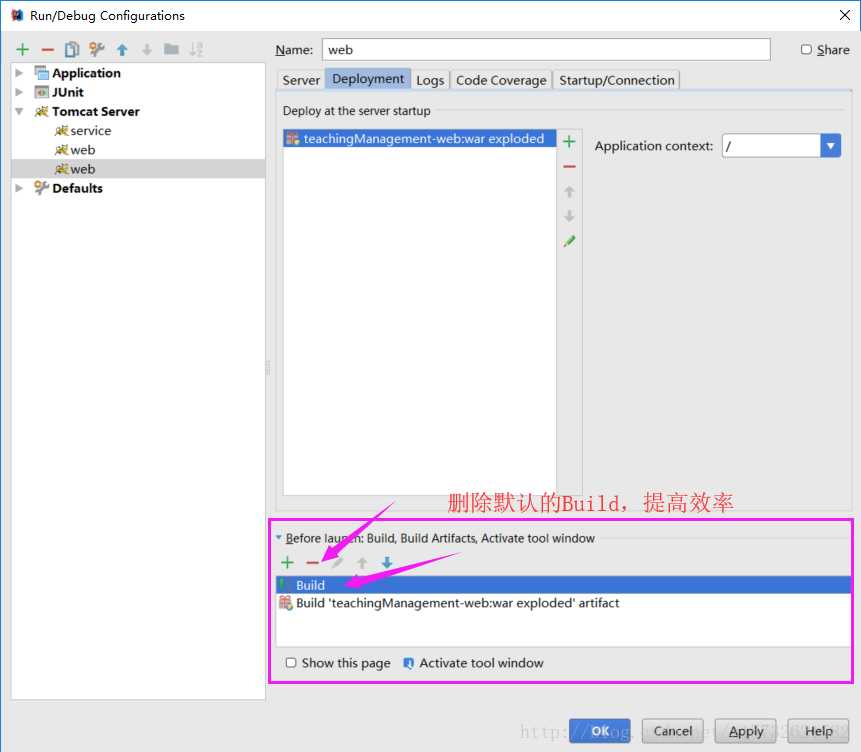Move configuration up in left toolbar
The width and height of the screenshot is (861, 752).
pyautogui.click(x=122, y=50)
